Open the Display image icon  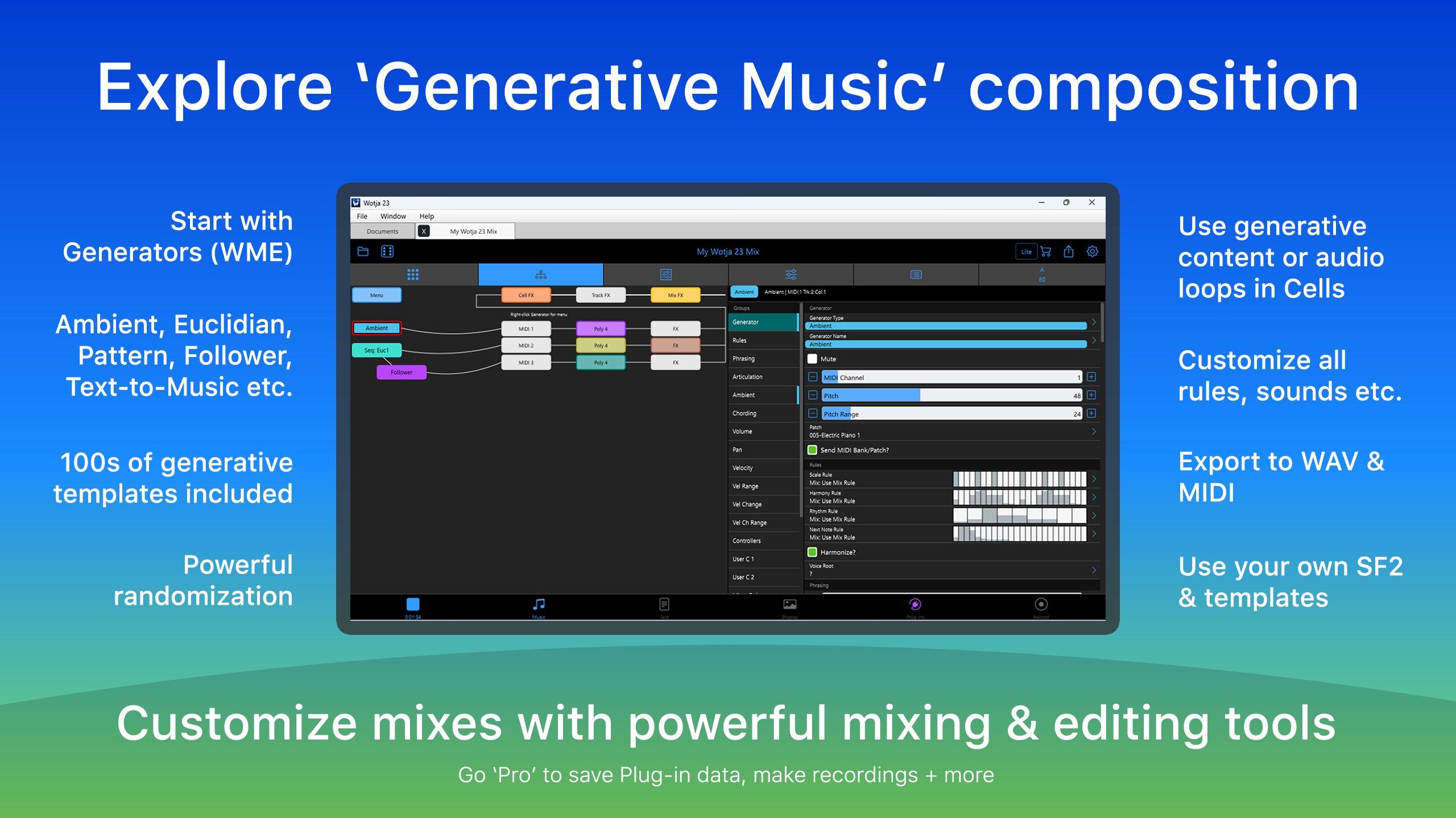[x=790, y=604]
